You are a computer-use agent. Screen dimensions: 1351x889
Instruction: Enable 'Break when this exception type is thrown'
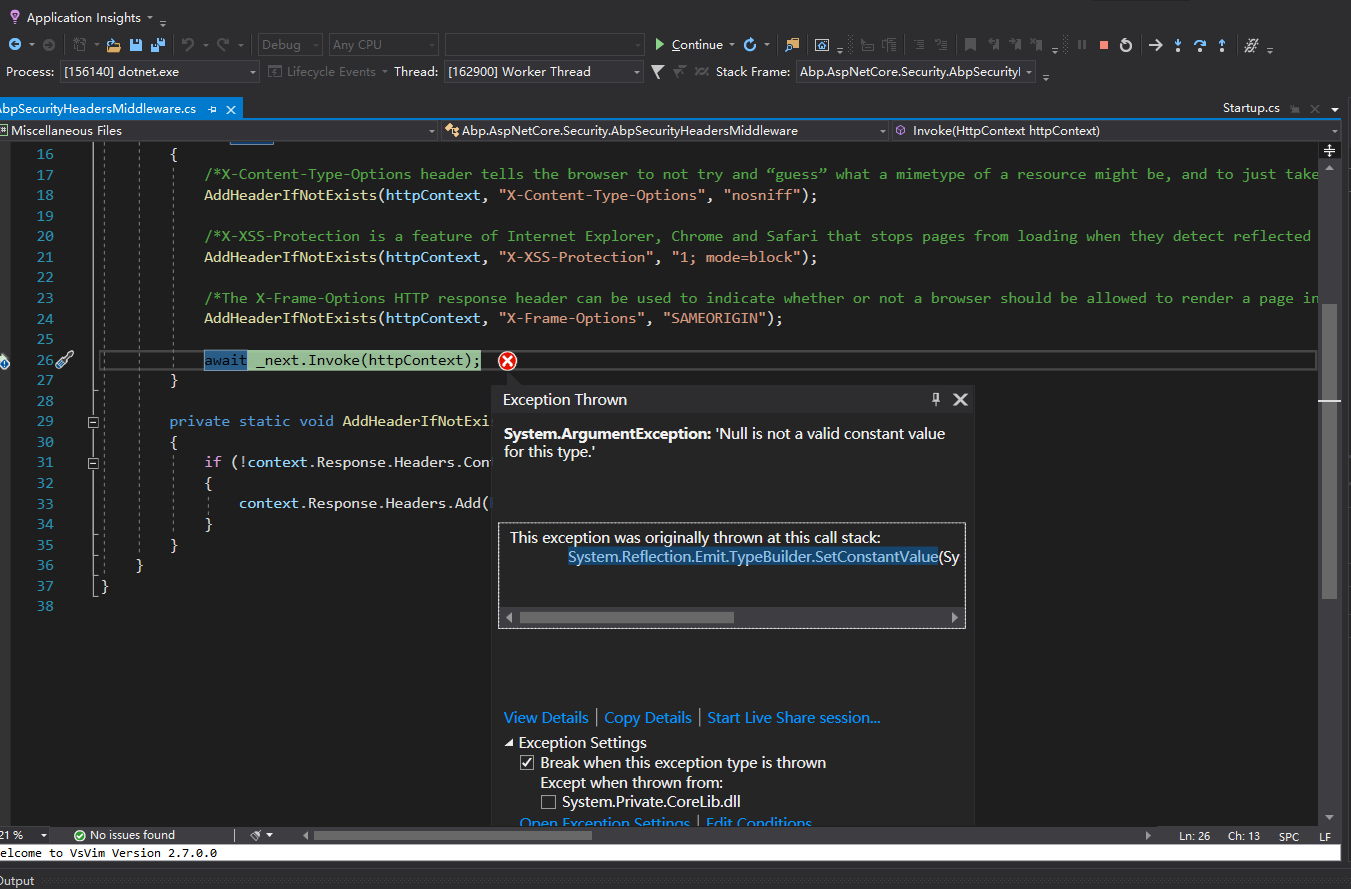click(527, 762)
